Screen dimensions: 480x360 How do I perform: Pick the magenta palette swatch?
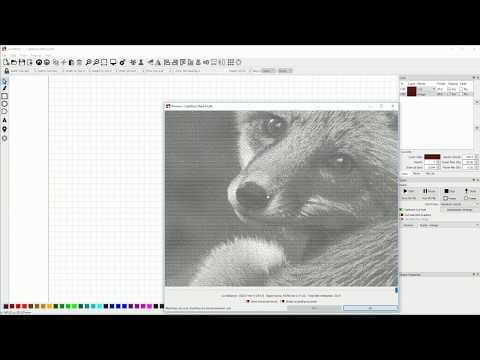tap(149, 306)
